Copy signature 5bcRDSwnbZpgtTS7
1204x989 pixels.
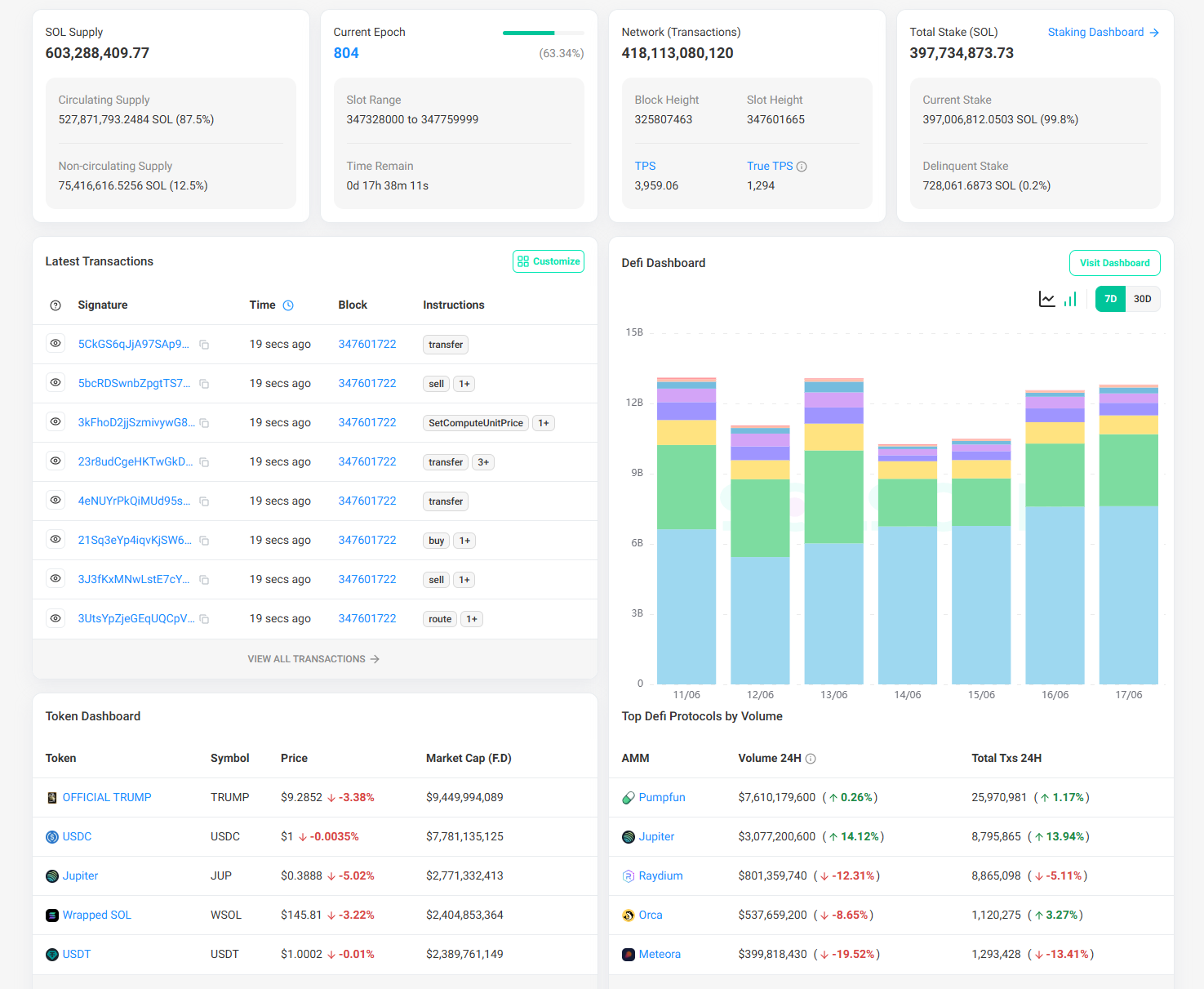pyautogui.click(x=204, y=385)
